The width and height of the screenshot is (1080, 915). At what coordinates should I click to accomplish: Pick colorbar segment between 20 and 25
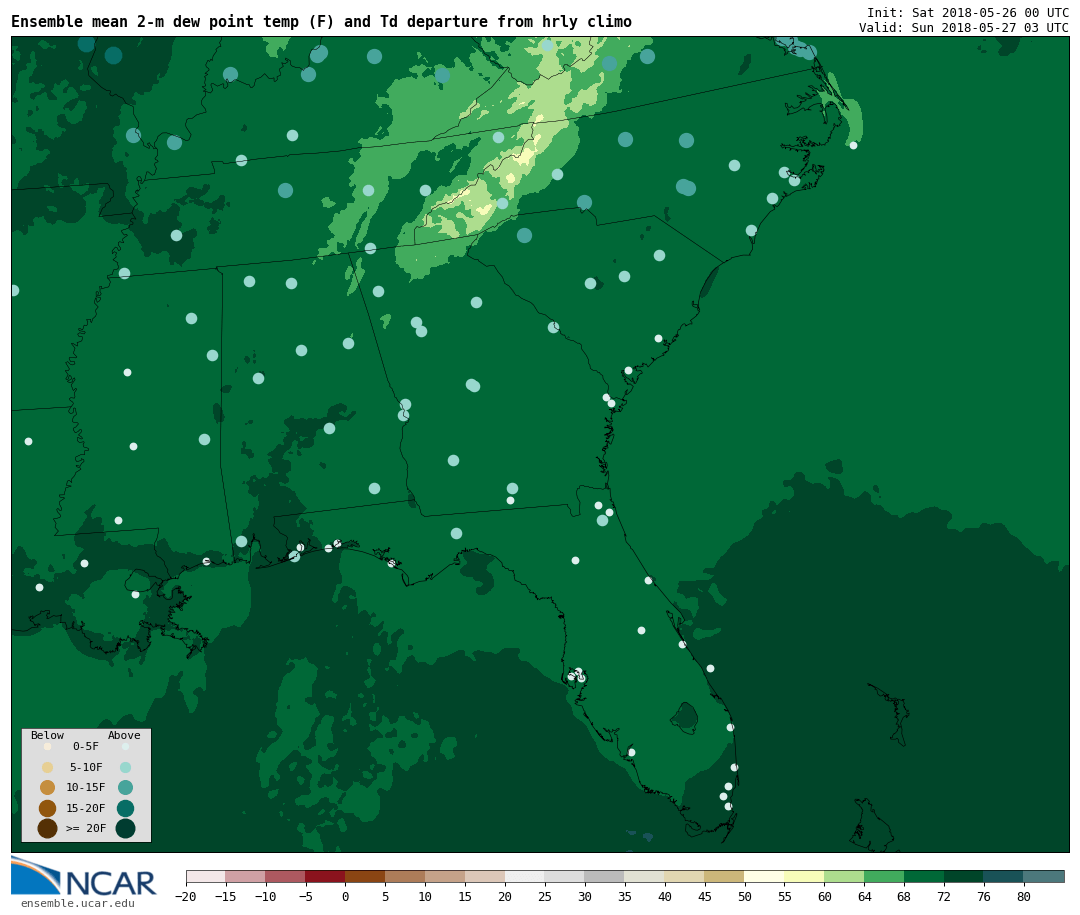526,876
